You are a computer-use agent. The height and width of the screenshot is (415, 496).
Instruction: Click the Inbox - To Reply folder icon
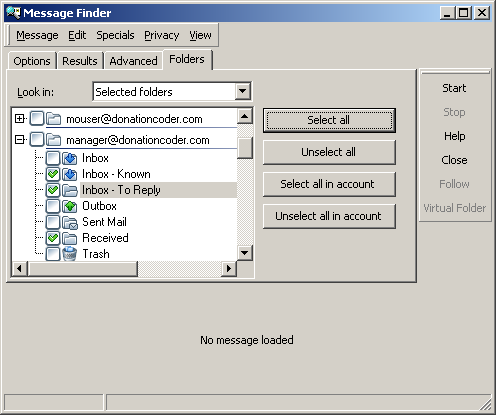tap(70, 190)
